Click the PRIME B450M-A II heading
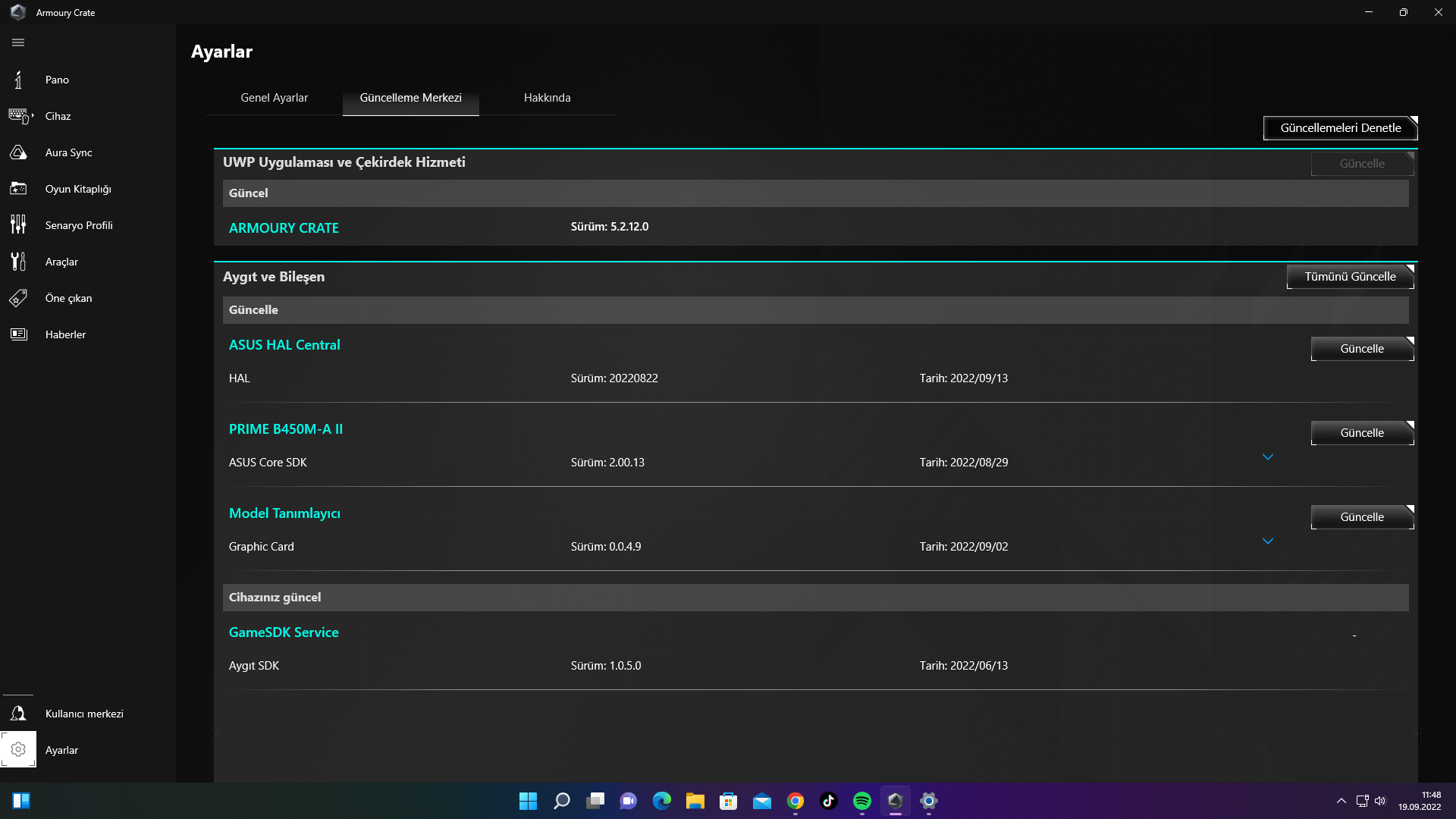Viewport: 1456px width, 819px height. [x=286, y=429]
